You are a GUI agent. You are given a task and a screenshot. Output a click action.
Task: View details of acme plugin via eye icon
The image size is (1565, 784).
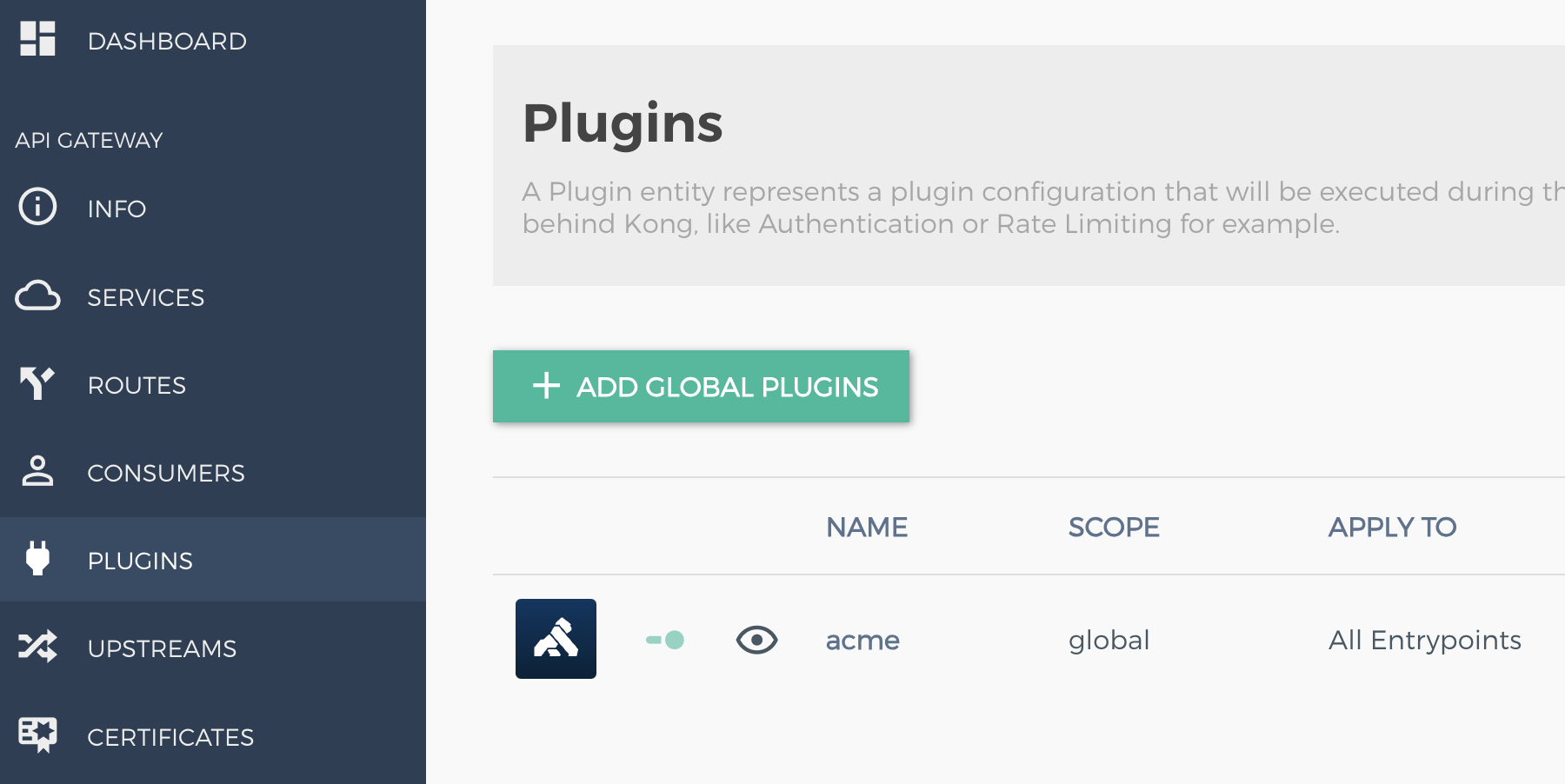[756, 640]
